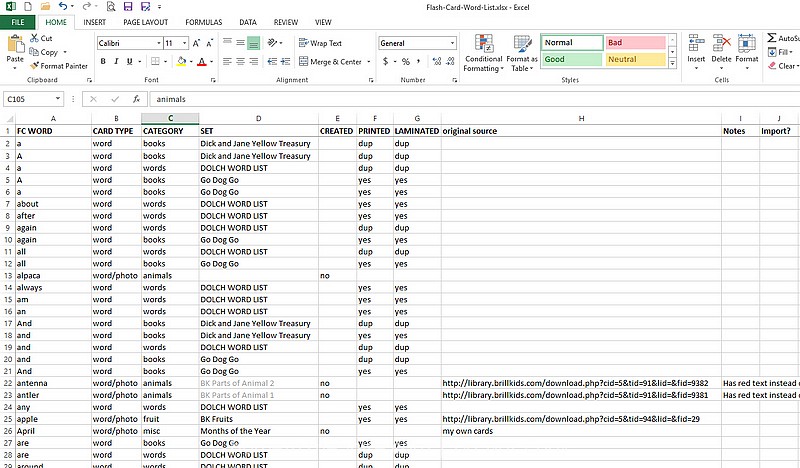
Task: Click the Print Preview icon
Action: click(111, 7)
